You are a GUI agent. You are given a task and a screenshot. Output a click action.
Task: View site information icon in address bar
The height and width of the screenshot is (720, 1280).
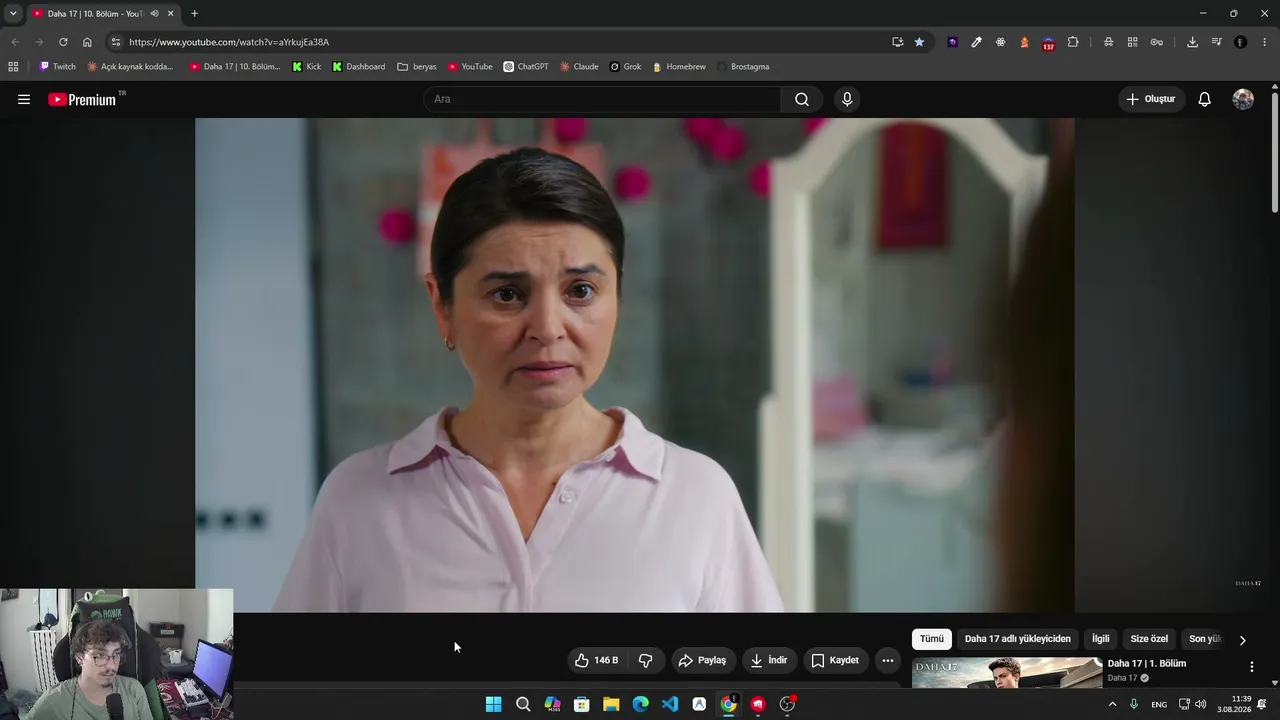coord(116,42)
